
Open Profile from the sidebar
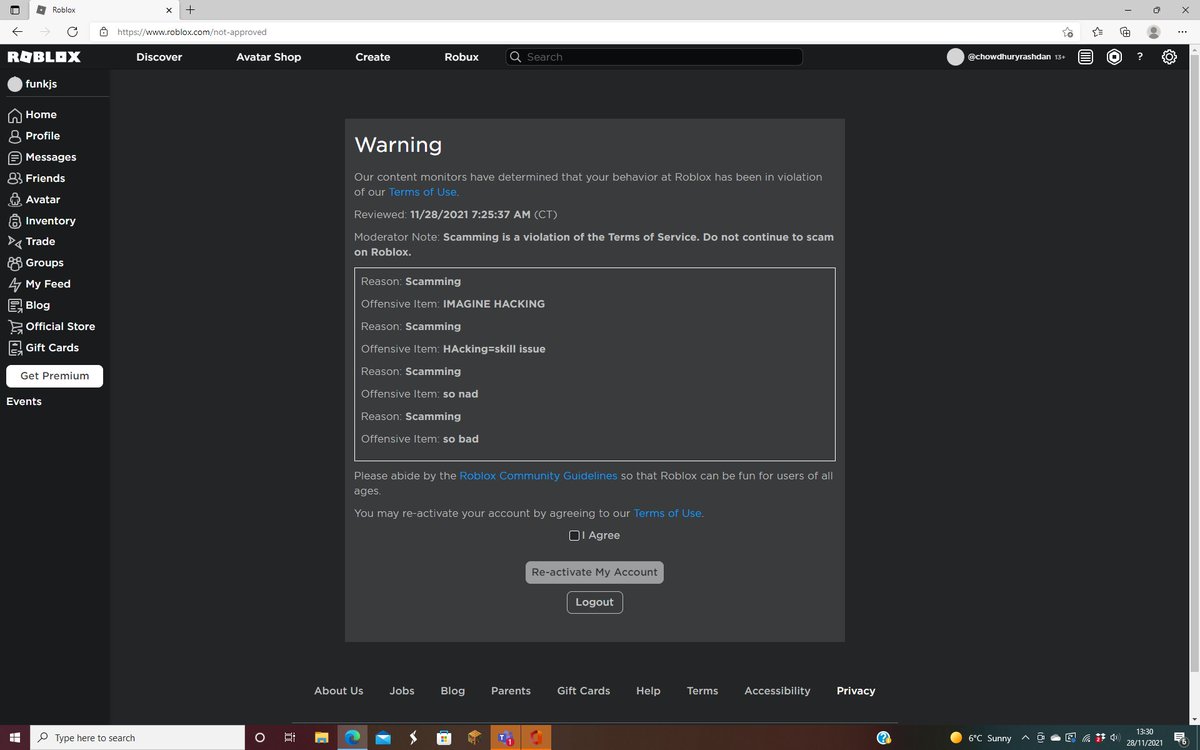[x=34, y=136]
